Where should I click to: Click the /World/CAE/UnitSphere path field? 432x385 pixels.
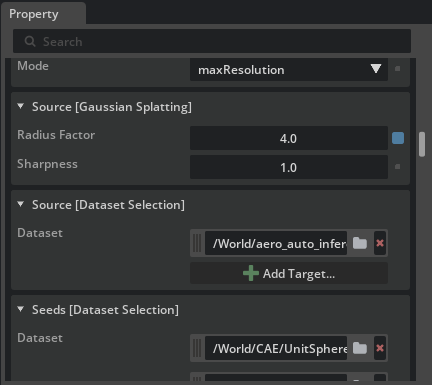coord(276,348)
